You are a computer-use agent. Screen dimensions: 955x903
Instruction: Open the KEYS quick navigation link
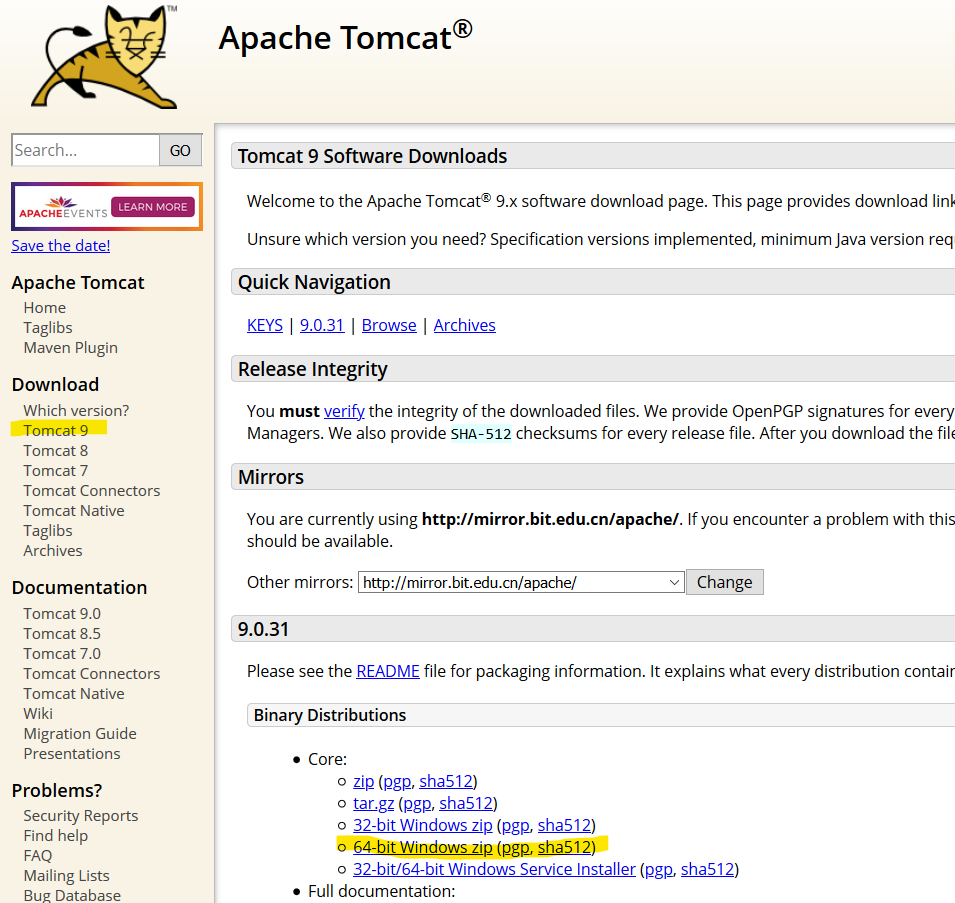pyautogui.click(x=265, y=325)
